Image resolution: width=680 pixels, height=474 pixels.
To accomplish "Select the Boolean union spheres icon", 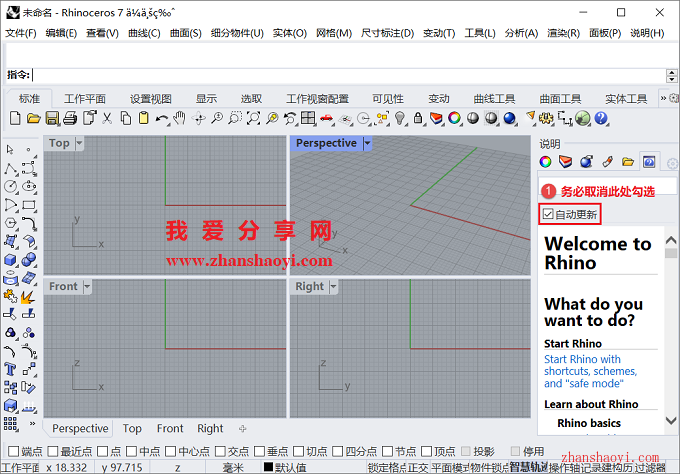I will [29, 260].
